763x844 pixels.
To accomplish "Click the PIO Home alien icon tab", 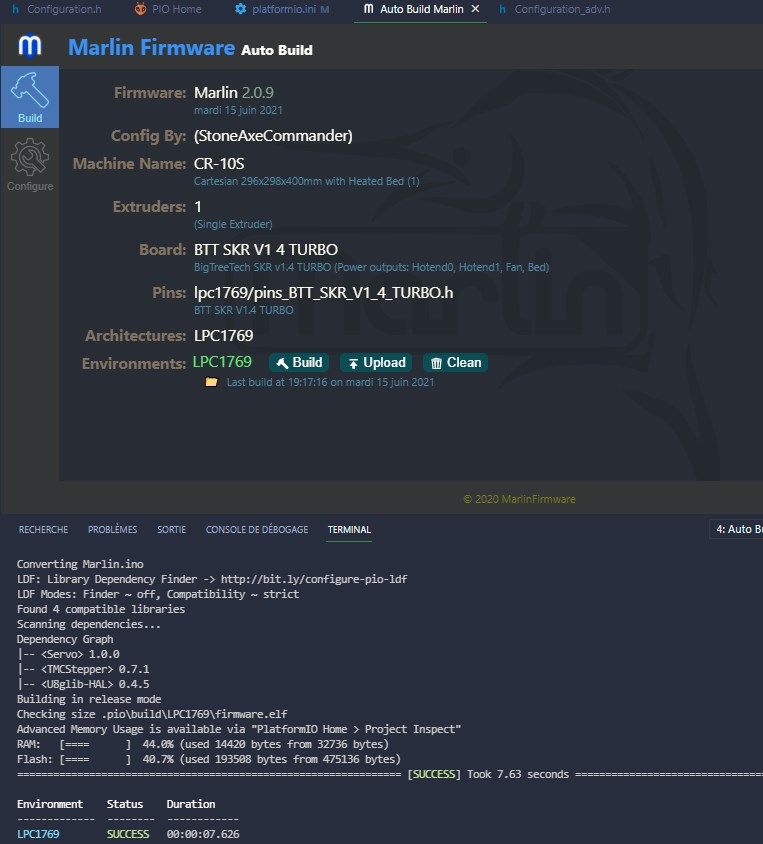I will 167,9.
